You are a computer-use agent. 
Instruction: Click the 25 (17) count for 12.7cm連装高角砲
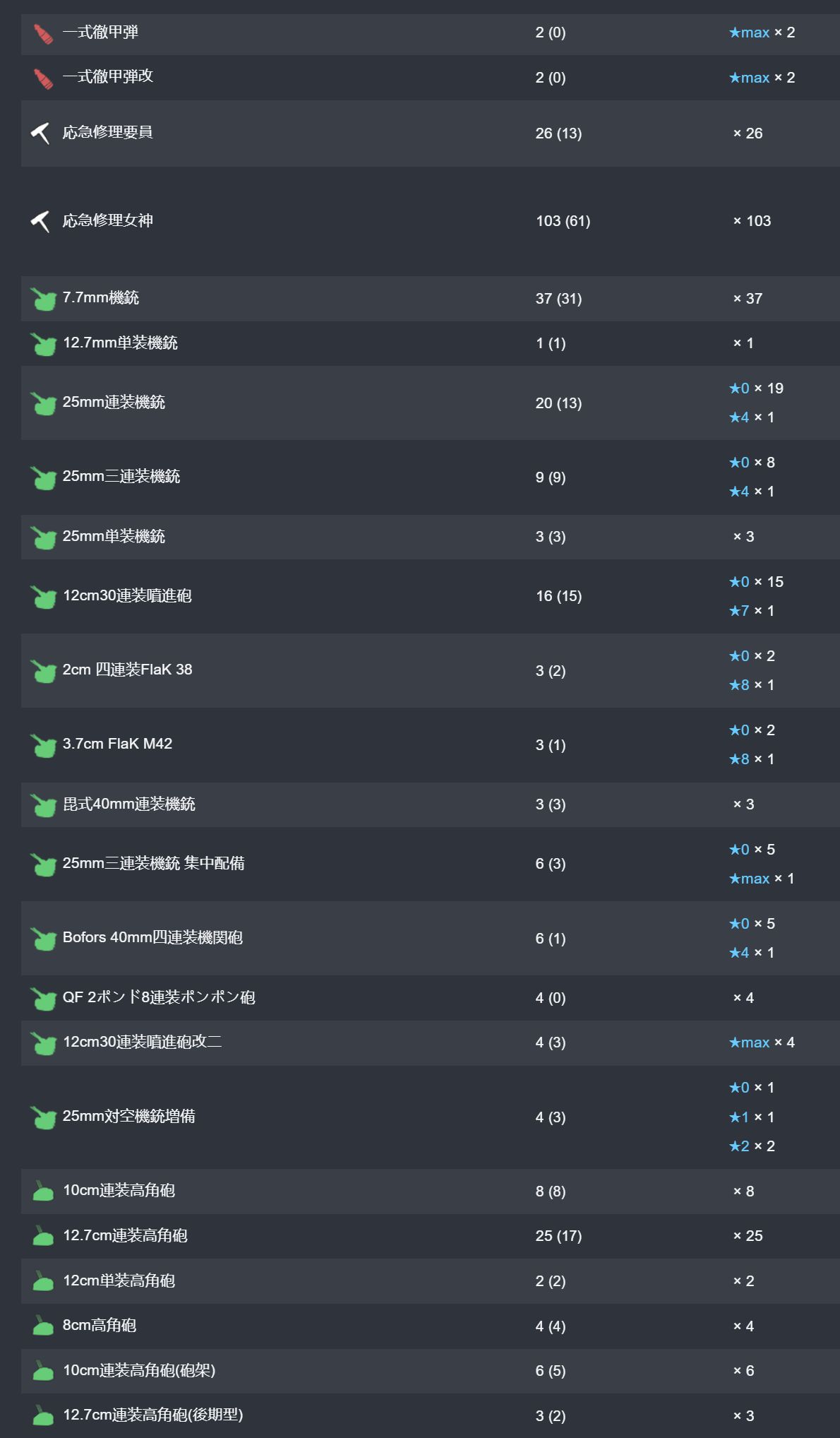point(558,1236)
